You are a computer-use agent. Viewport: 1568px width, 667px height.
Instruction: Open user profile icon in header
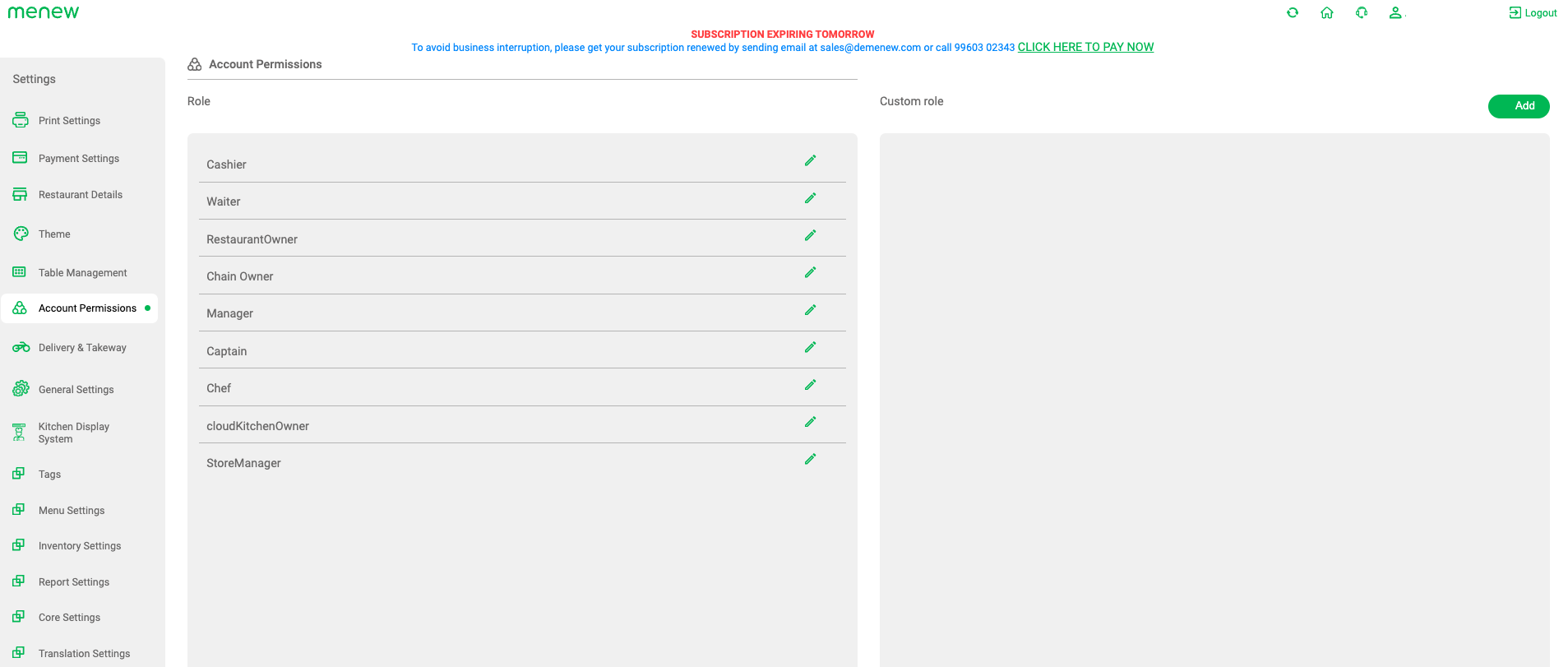[1395, 12]
